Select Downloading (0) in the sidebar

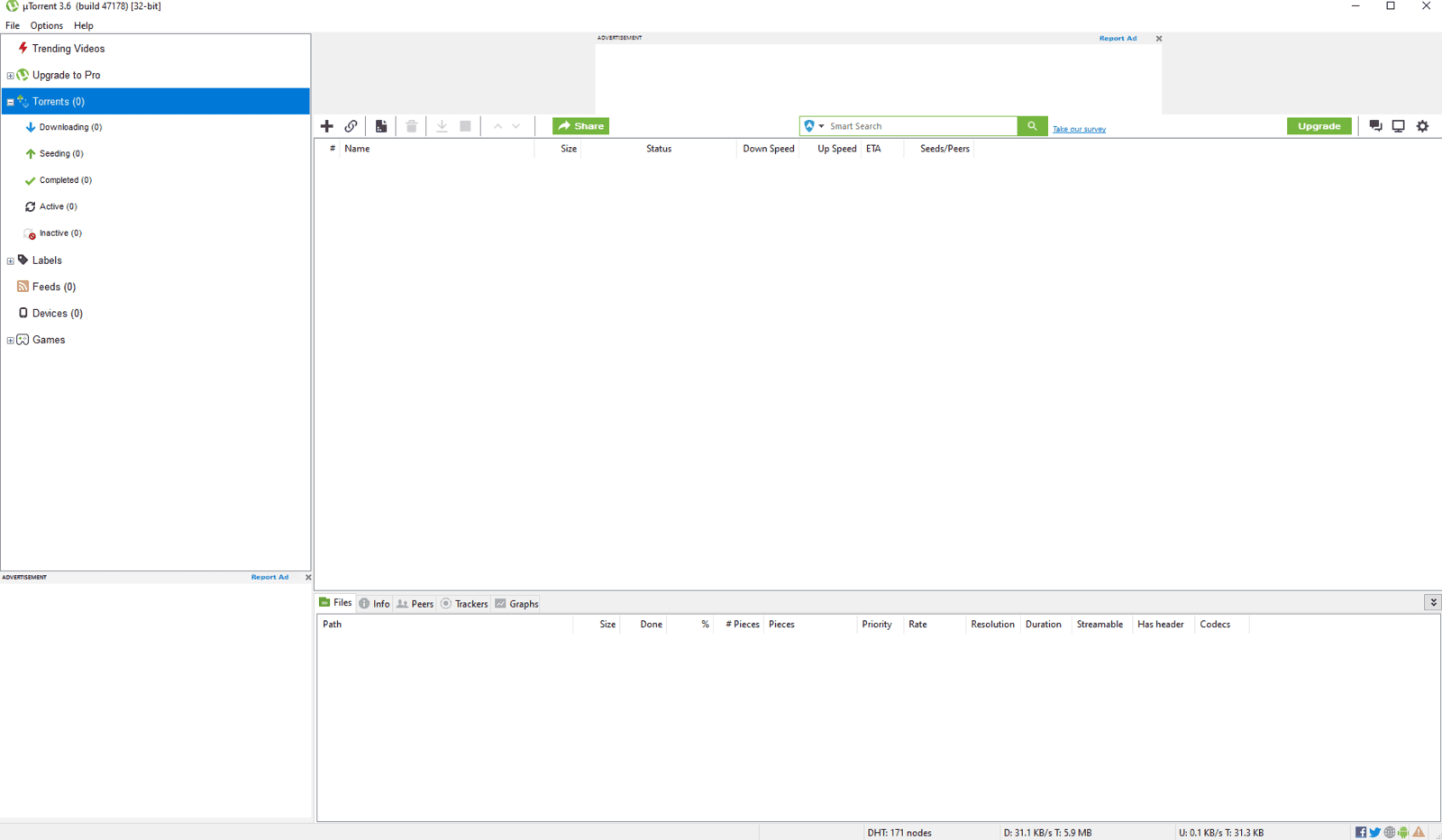(x=70, y=127)
